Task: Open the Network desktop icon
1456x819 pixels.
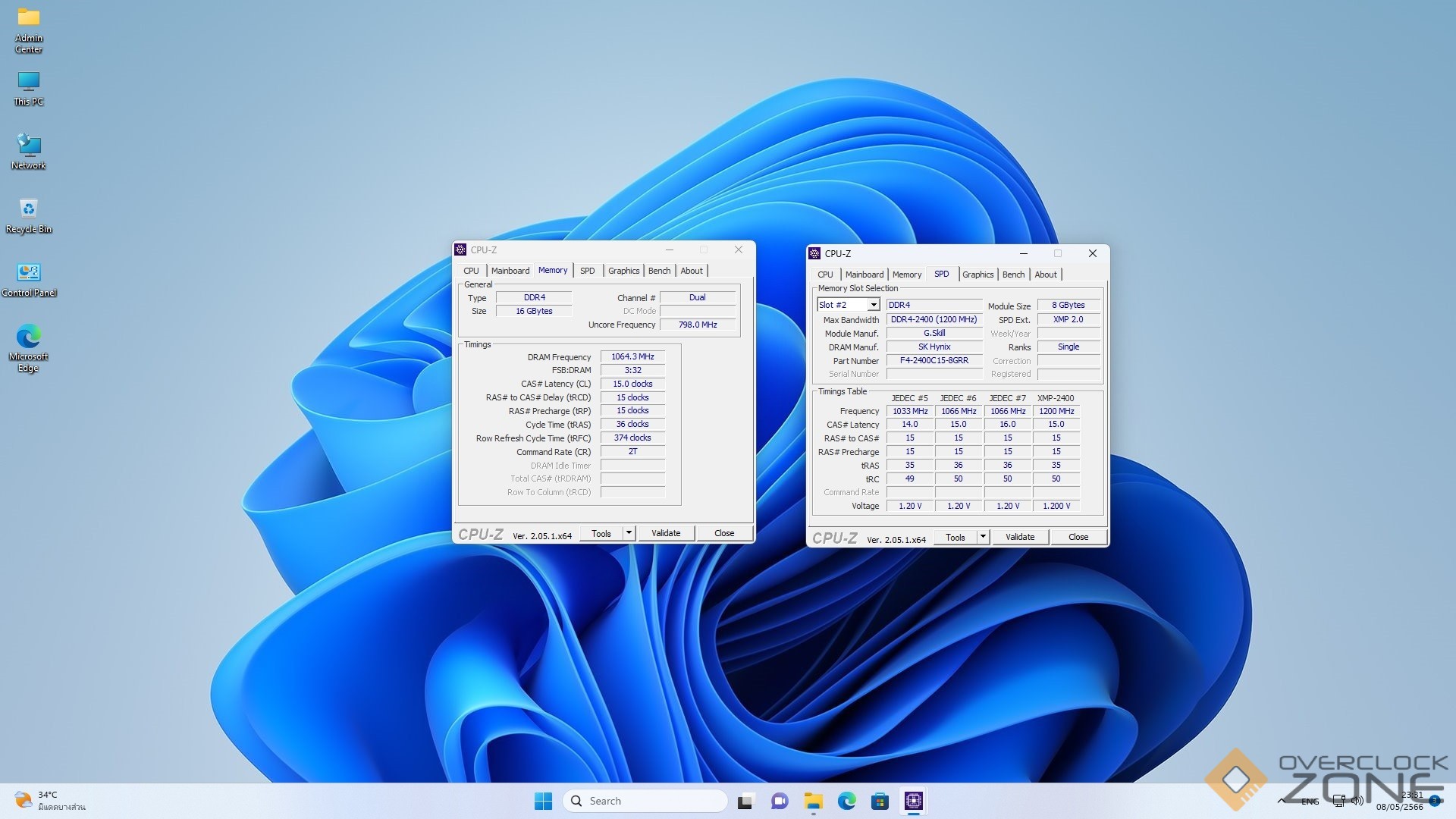Action: pos(29,151)
